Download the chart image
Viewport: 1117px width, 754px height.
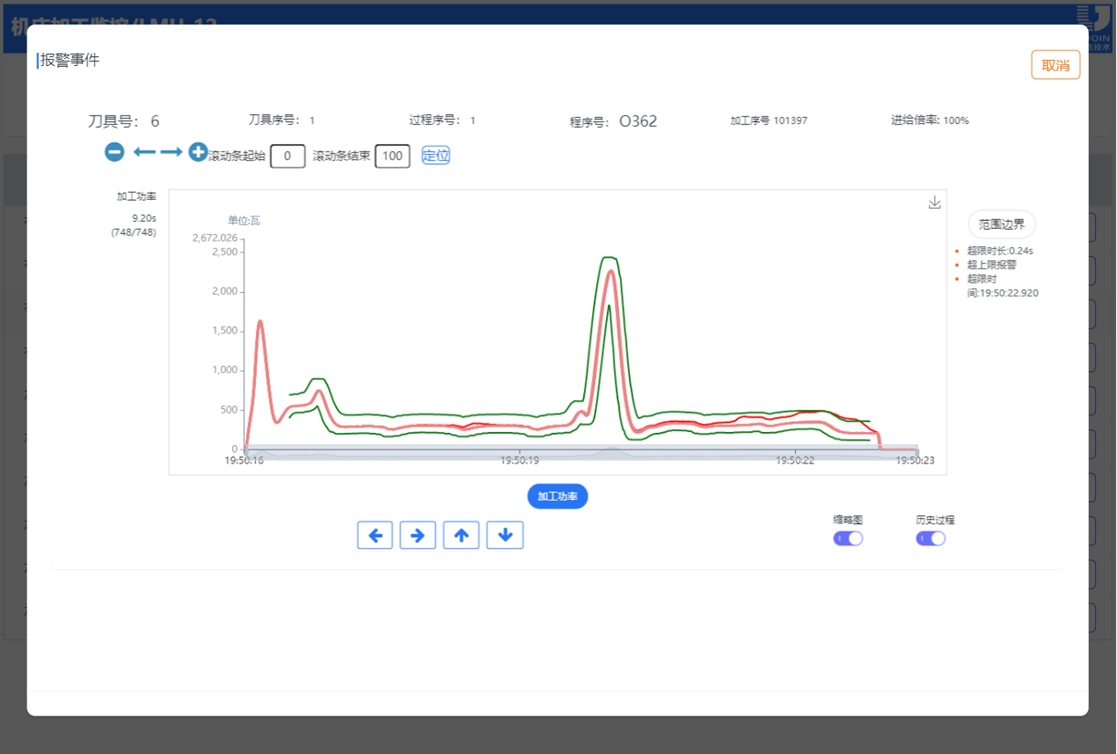[935, 203]
